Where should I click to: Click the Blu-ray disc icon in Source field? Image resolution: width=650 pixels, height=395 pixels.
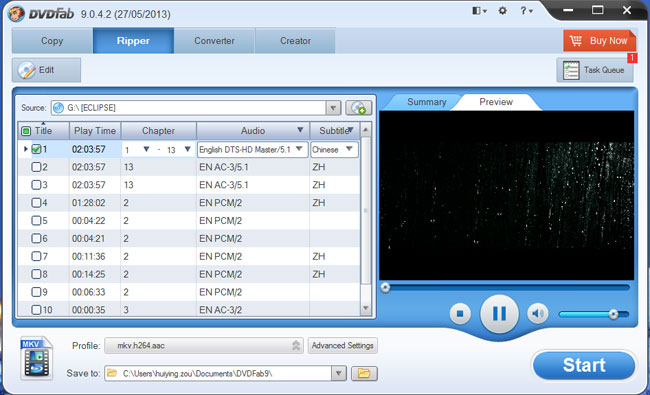[x=59, y=108]
